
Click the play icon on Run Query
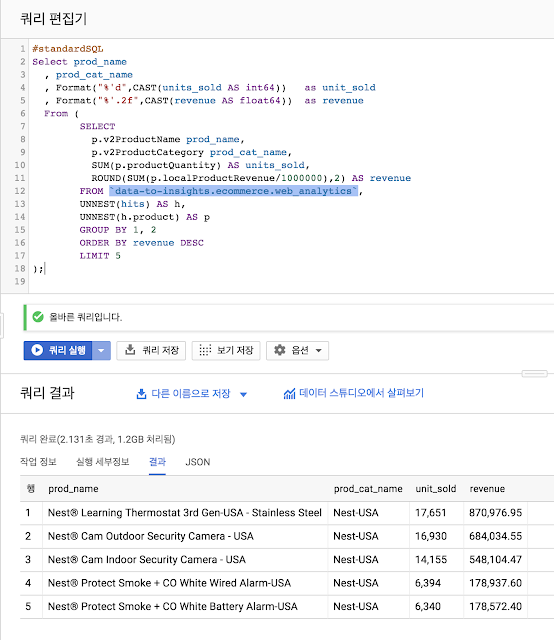[x=37, y=350]
